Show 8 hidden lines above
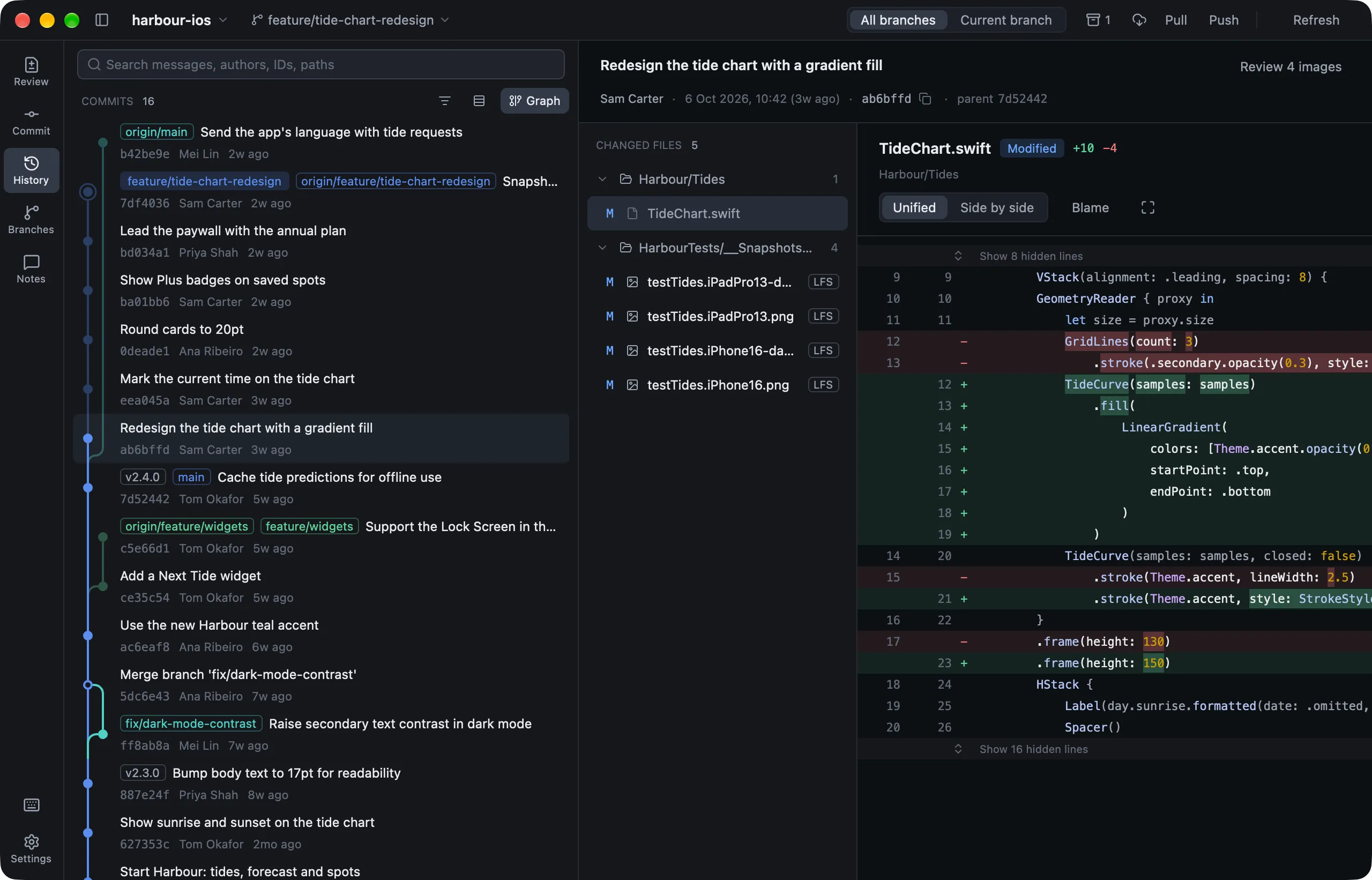The image size is (1372, 880). pos(1030,256)
